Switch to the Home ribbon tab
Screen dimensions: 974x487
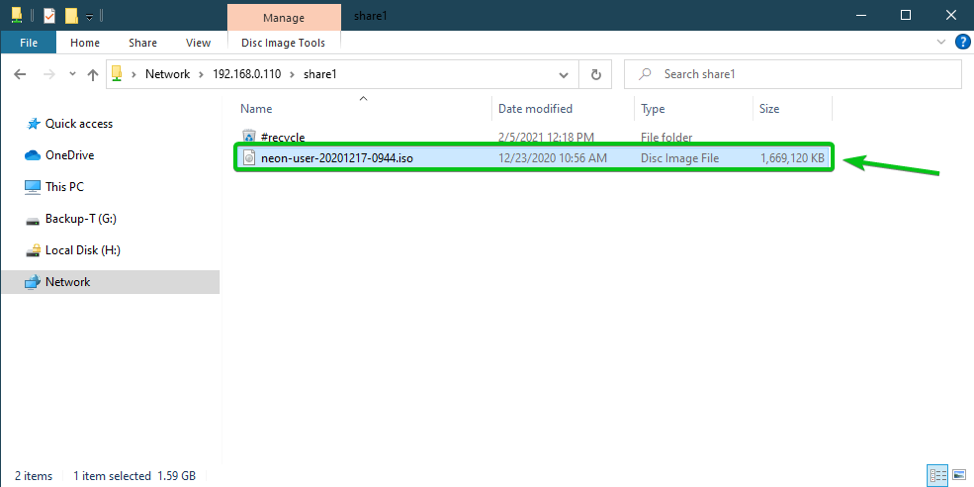85,43
